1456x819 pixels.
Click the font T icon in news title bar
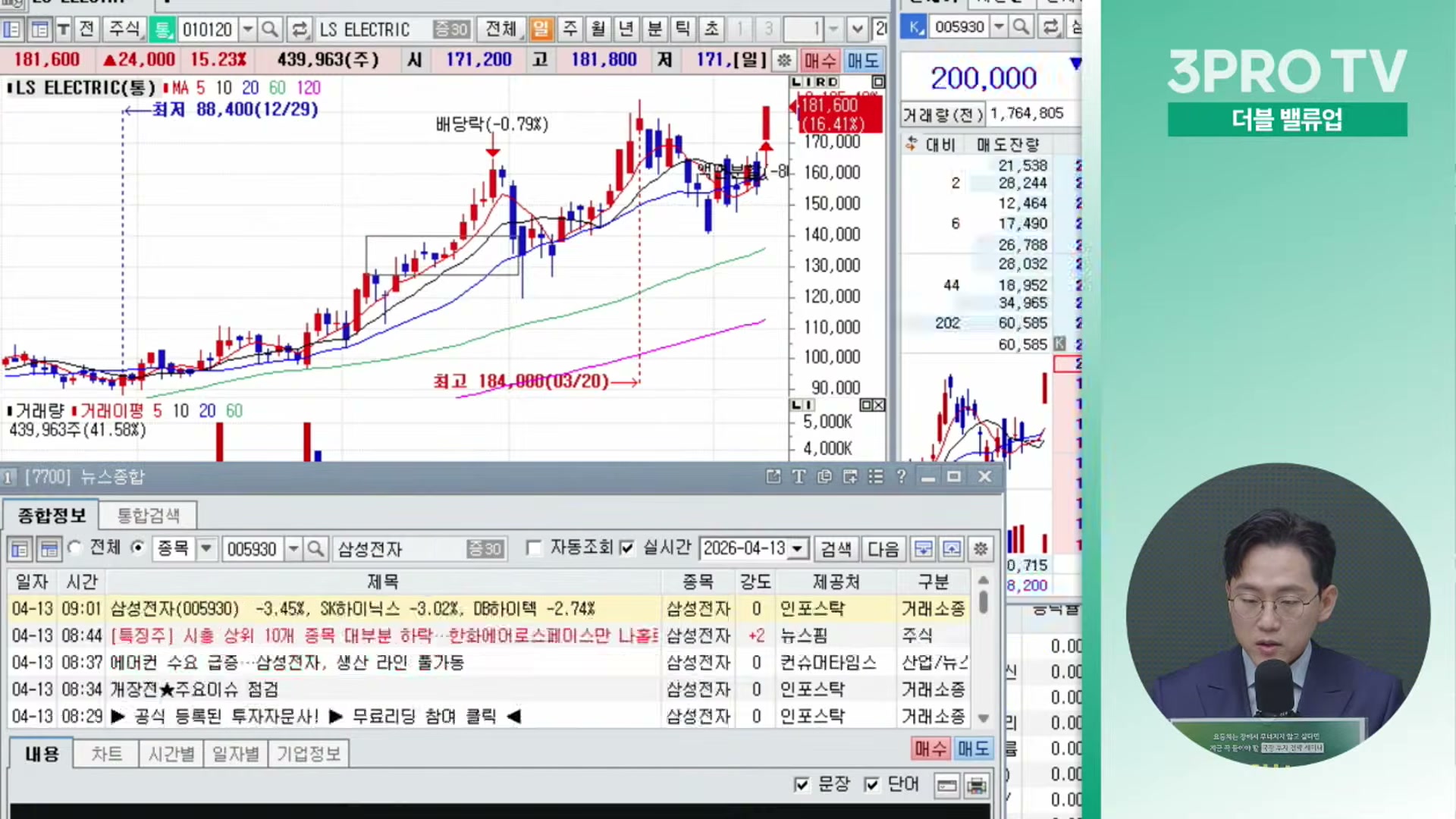(799, 476)
